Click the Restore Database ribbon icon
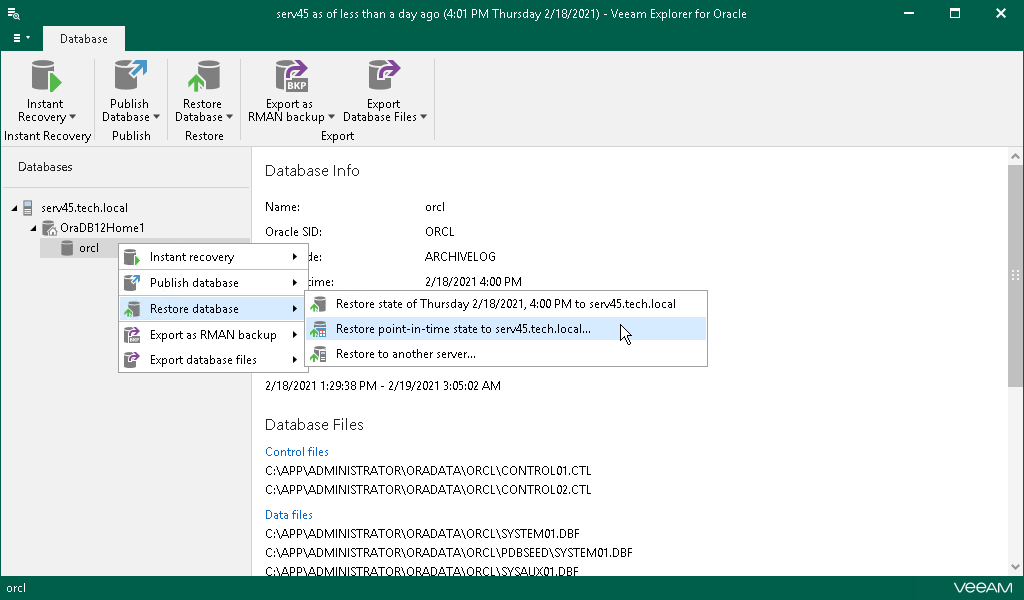1024x600 pixels. [204, 76]
